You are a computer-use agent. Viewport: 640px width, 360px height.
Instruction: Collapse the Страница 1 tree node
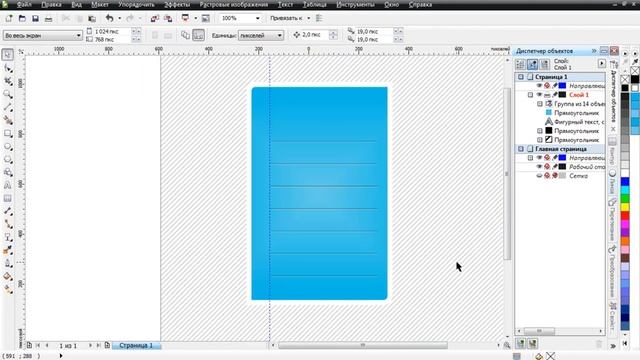(521, 77)
